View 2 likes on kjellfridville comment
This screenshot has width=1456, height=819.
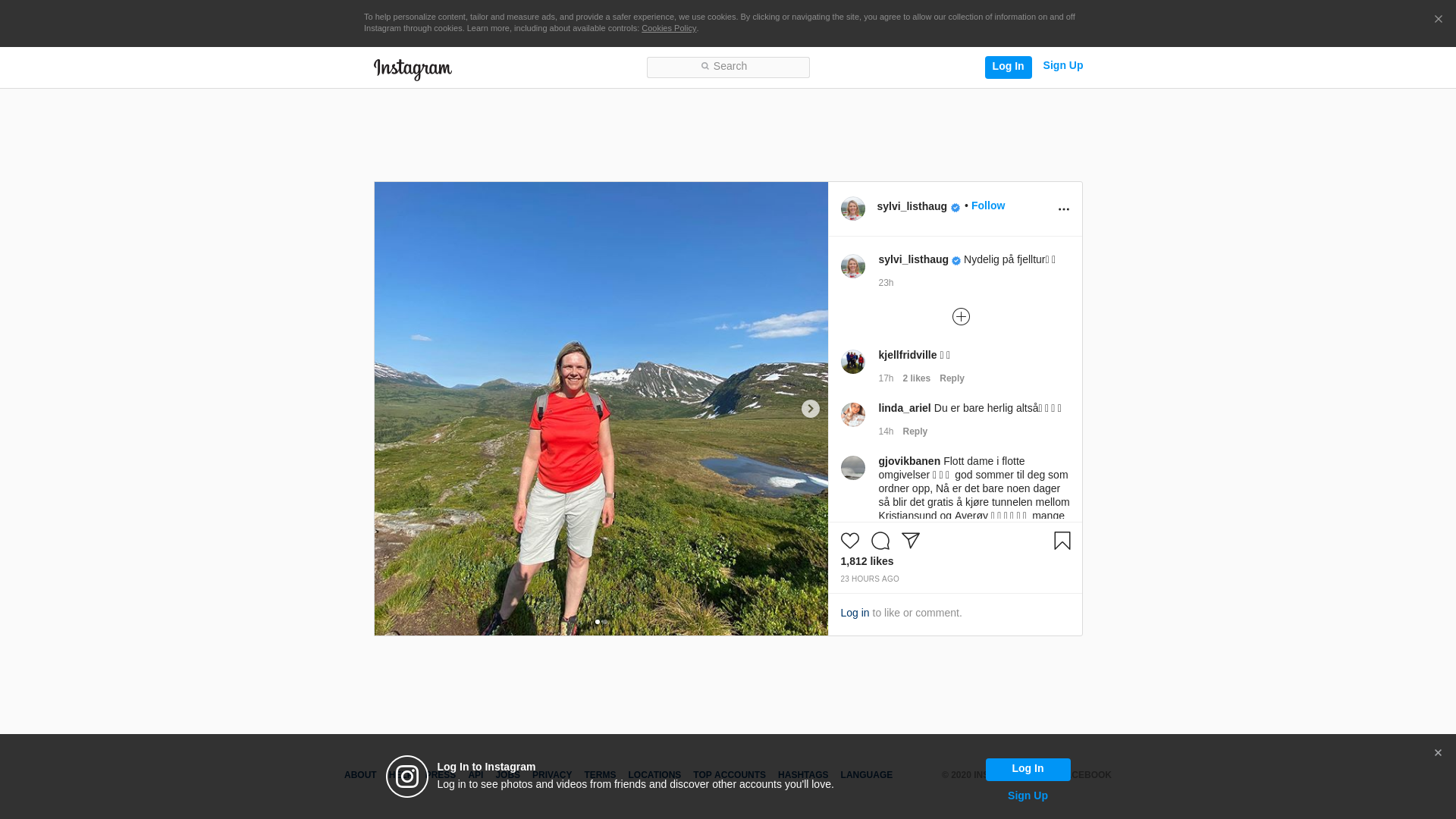(916, 378)
